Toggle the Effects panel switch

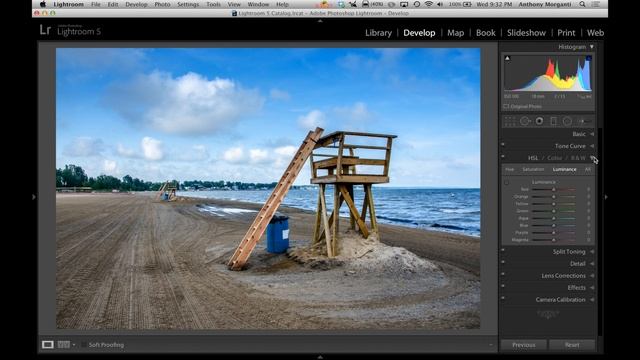coord(503,286)
